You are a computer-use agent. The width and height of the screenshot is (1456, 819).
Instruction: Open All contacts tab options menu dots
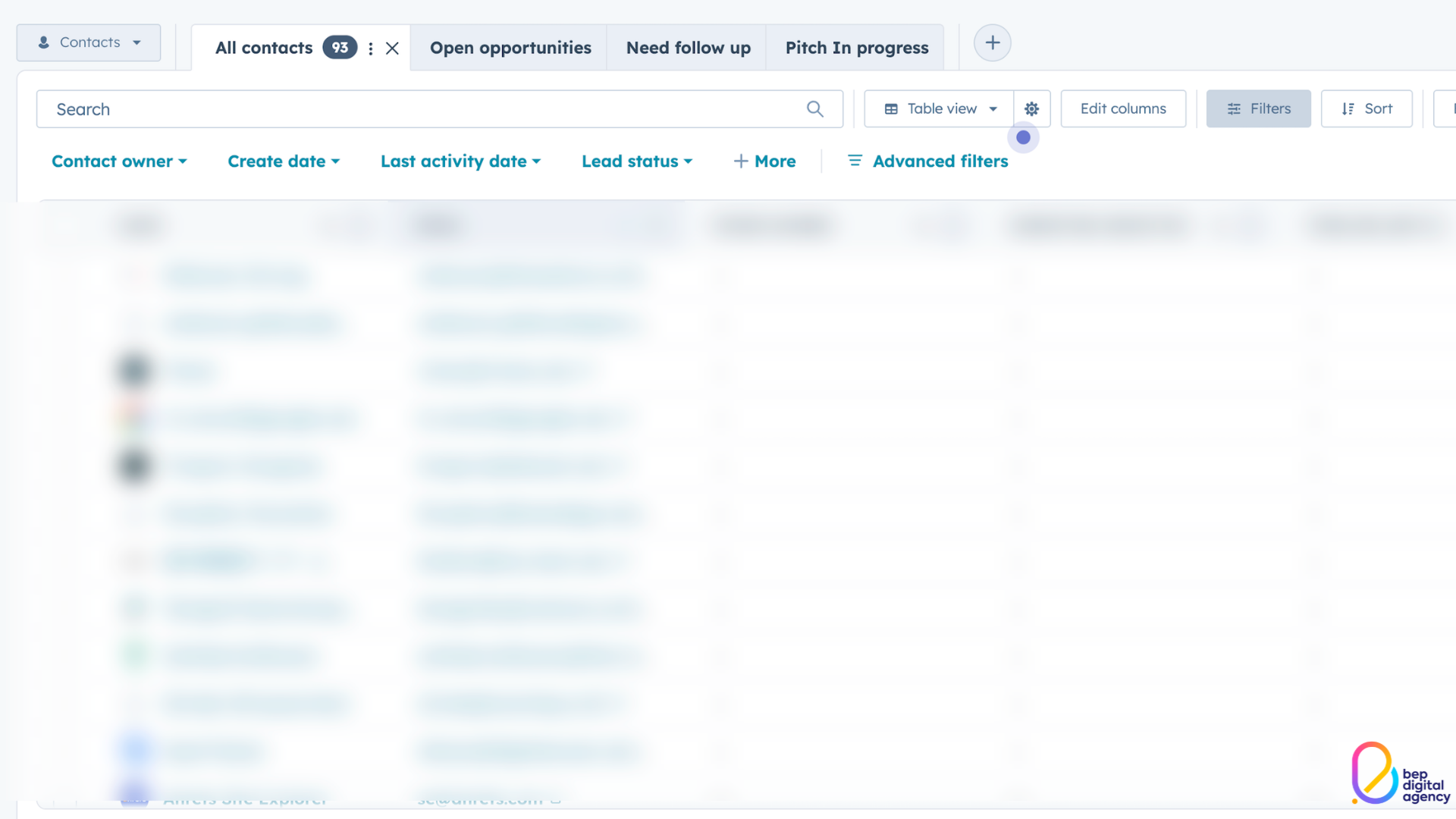click(x=371, y=49)
